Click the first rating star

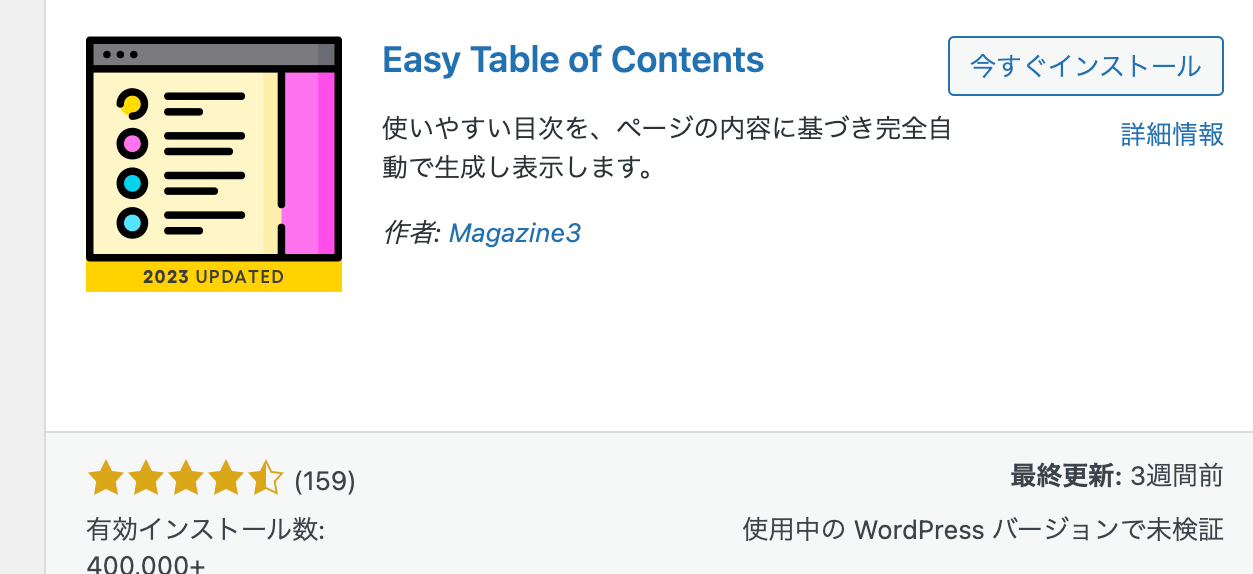pos(105,479)
